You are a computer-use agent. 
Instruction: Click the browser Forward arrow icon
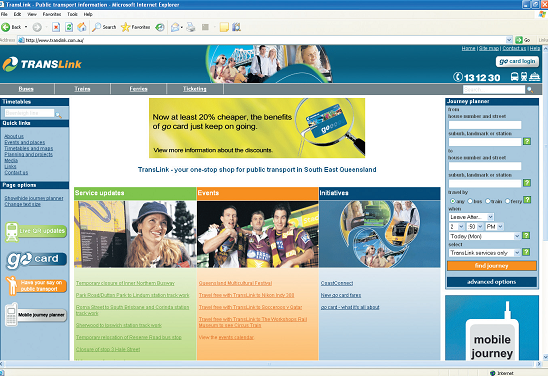[x=37, y=27]
